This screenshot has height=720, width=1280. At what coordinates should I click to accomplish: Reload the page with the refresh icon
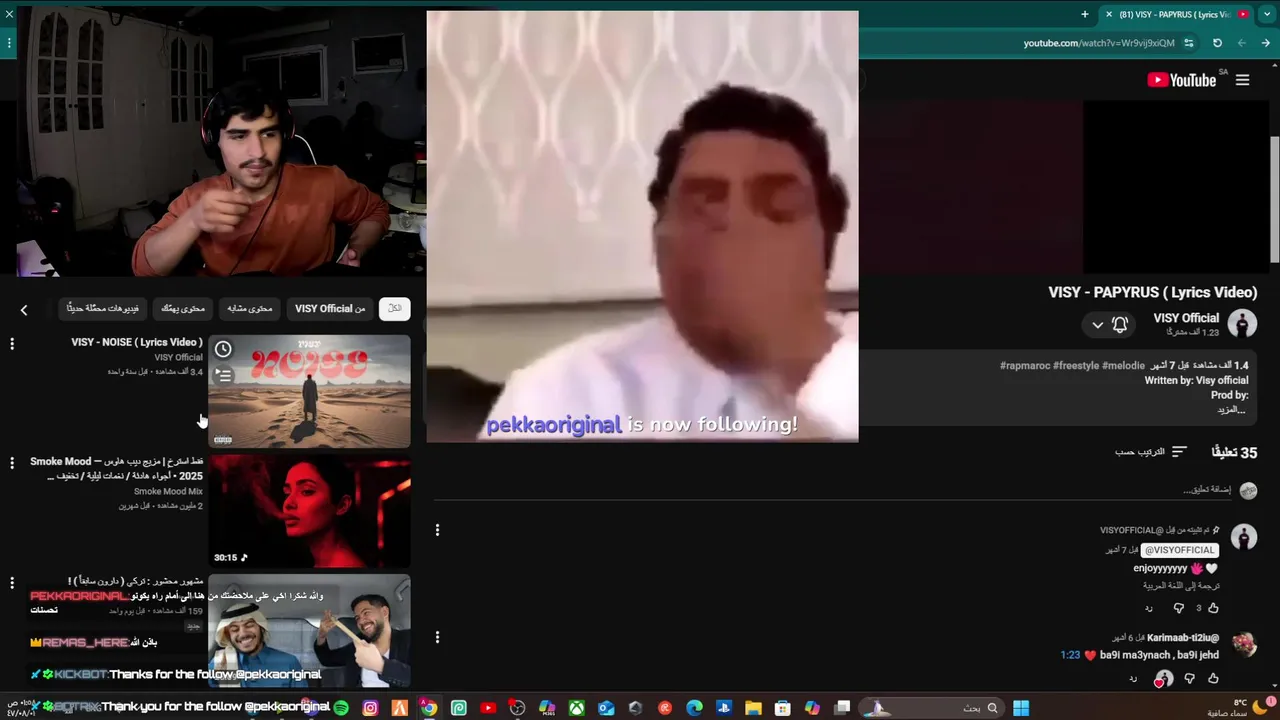[1217, 43]
